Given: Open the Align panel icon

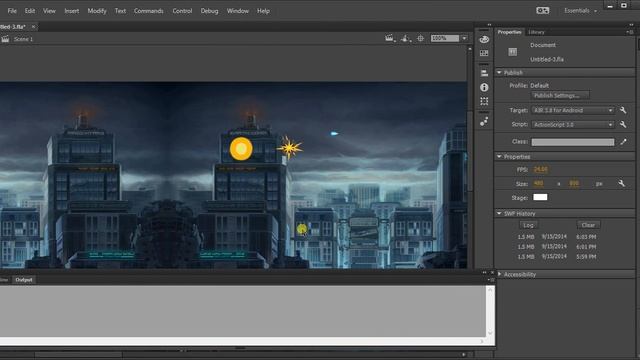Looking at the screenshot, I should coord(484,73).
